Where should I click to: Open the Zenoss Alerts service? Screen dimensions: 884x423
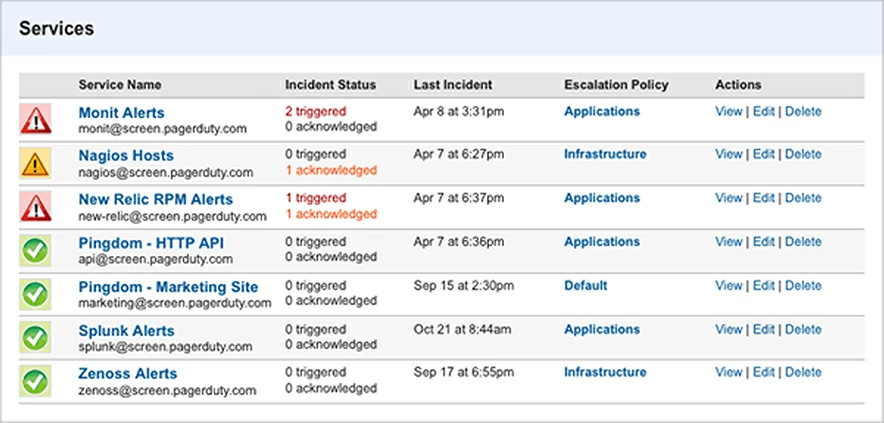(x=127, y=373)
